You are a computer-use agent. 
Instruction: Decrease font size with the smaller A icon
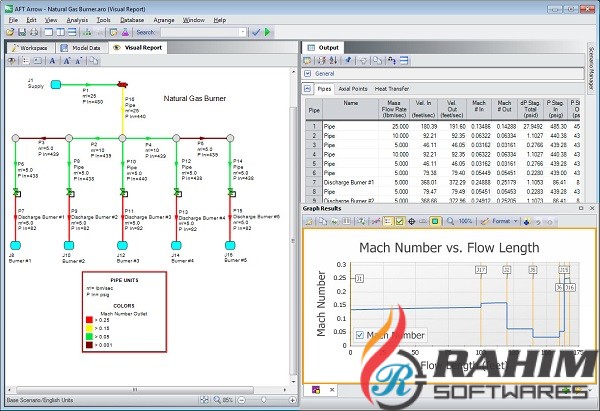click(78, 61)
